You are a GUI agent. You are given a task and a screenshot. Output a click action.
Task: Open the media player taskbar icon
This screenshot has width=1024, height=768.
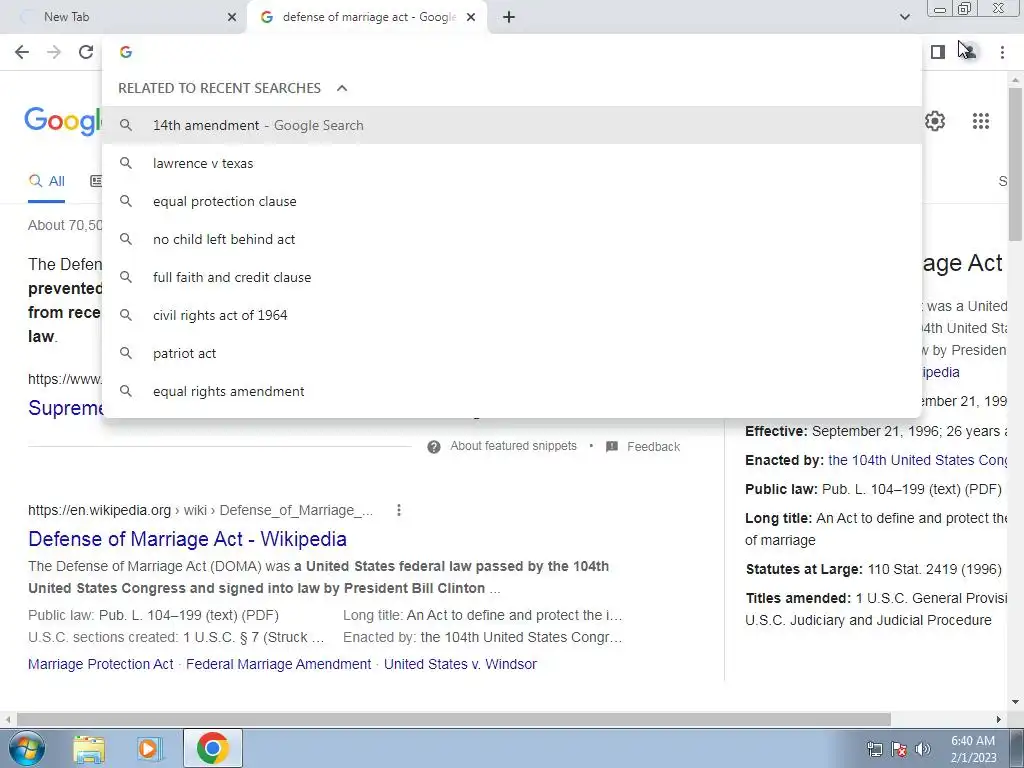[149, 749]
